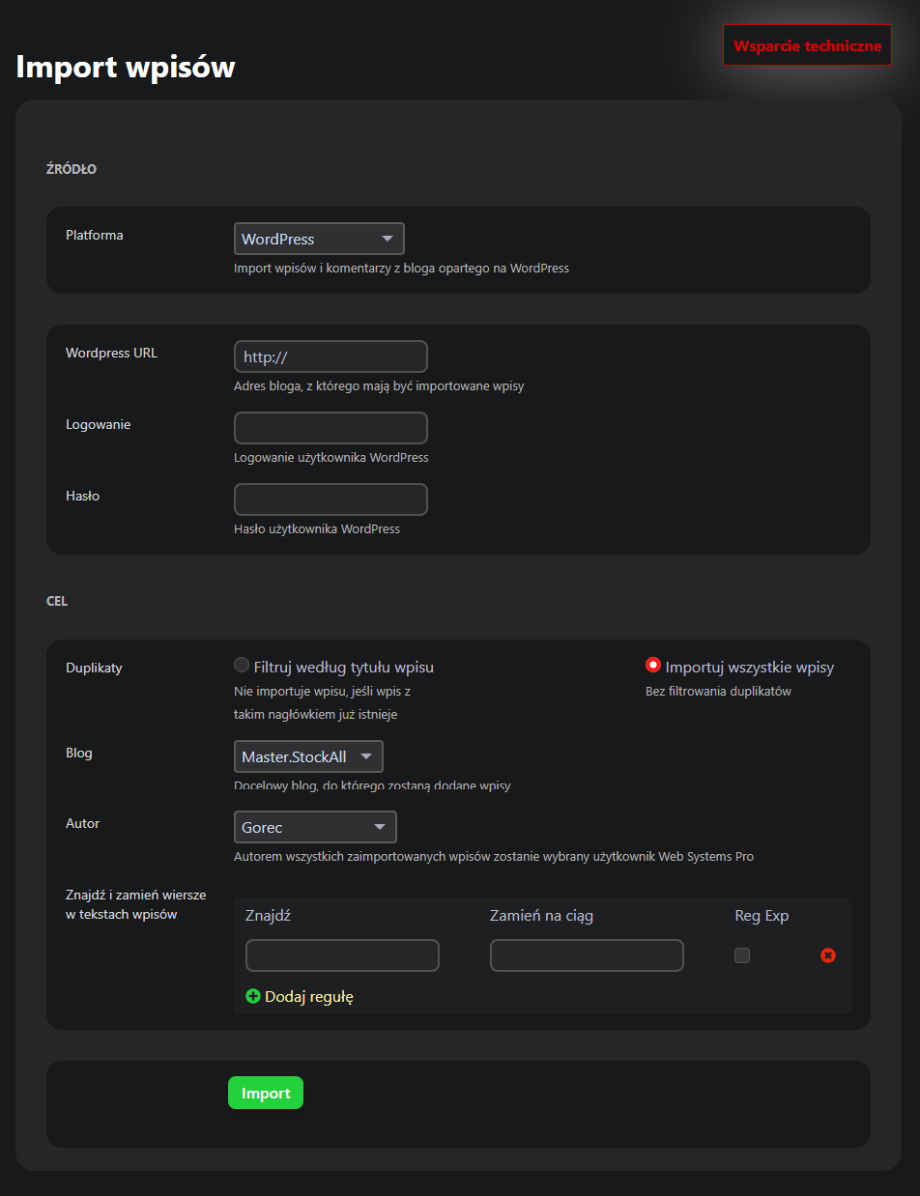The width and height of the screenshot is (920, 1196).
Task: Click the 'Bez filtrowania duplikatów' description text
Action: point(718,691)
